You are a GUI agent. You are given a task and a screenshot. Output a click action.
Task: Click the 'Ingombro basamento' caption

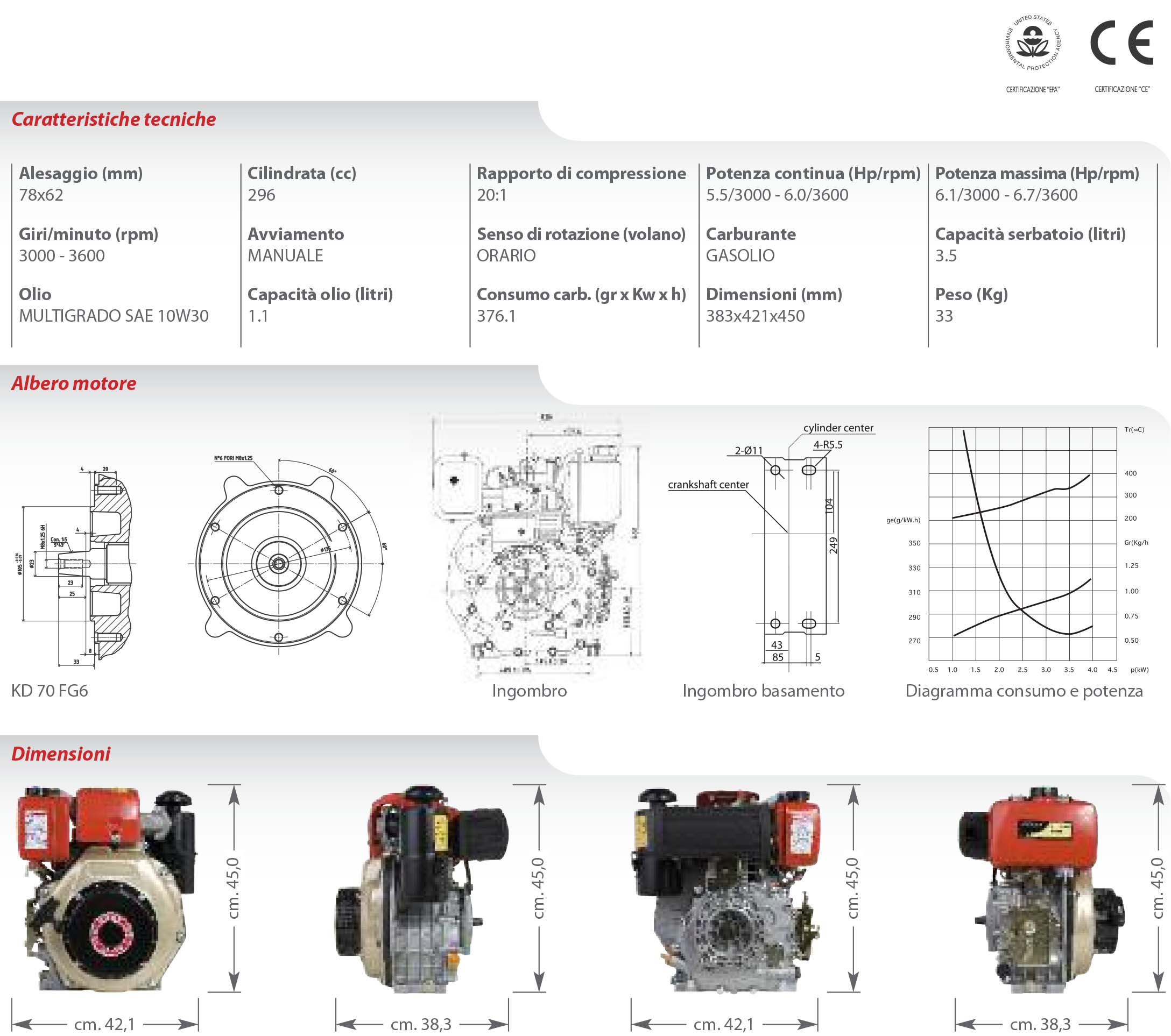tap(763, 691)
